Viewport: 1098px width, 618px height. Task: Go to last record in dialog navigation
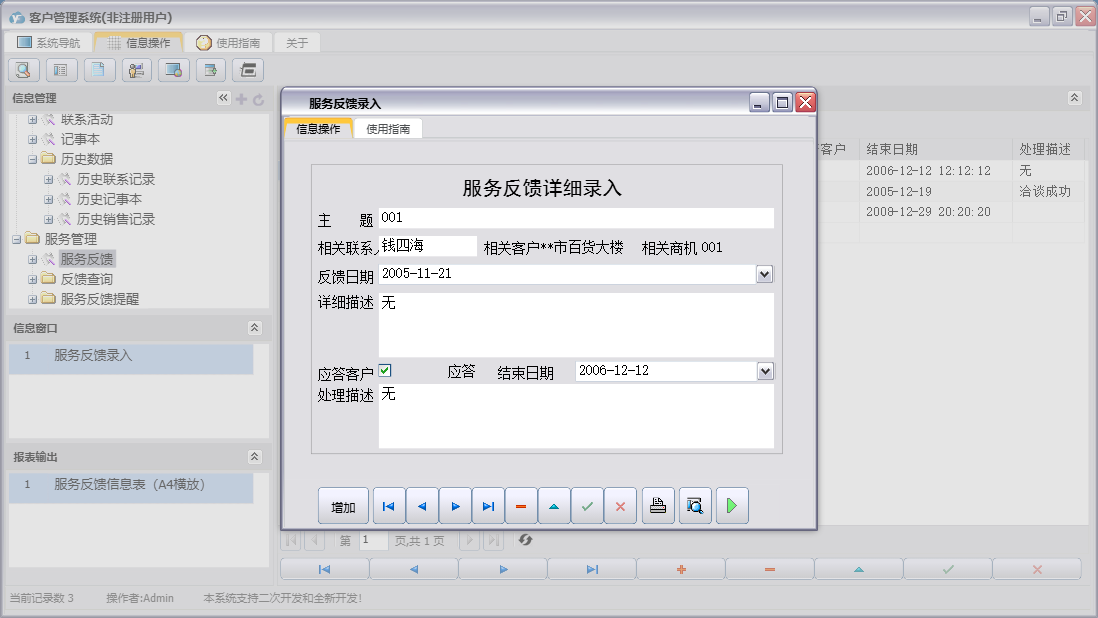[488, 507]
